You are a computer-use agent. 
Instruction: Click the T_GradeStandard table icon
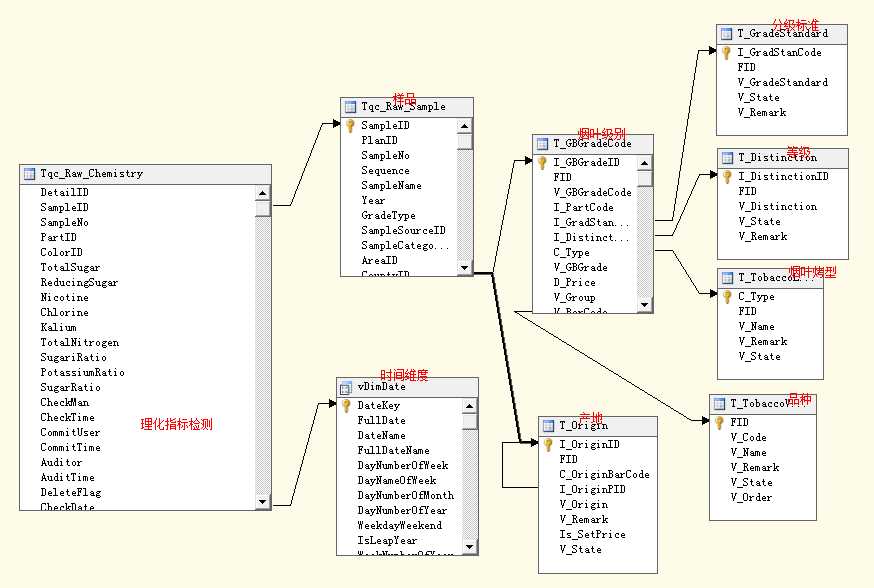[726, 34]
